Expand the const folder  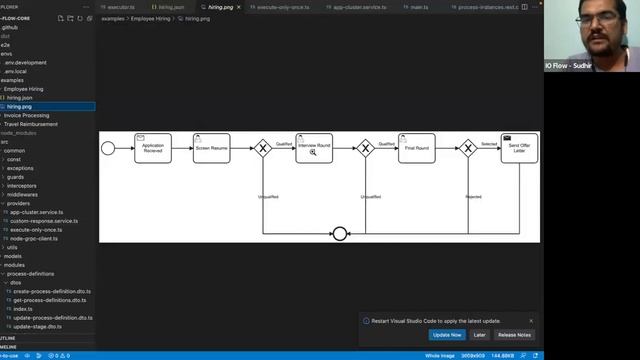13,160
